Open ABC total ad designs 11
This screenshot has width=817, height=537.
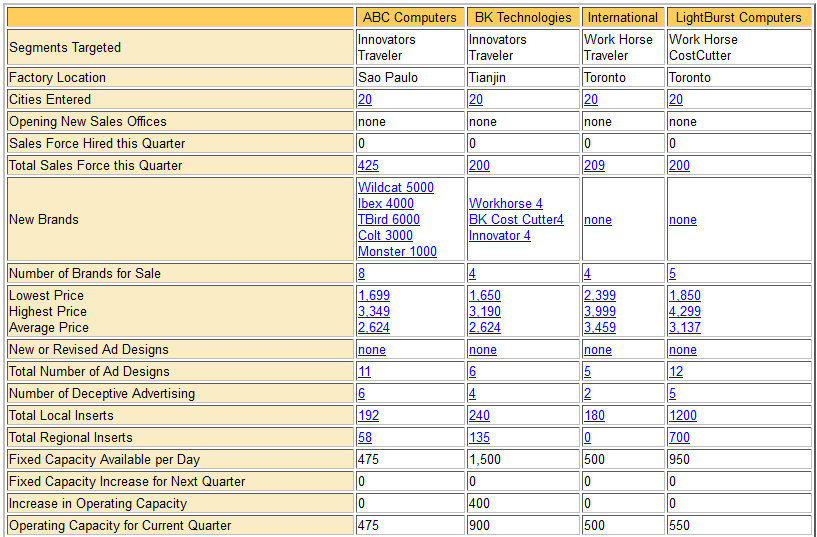[x=364, y=372]
